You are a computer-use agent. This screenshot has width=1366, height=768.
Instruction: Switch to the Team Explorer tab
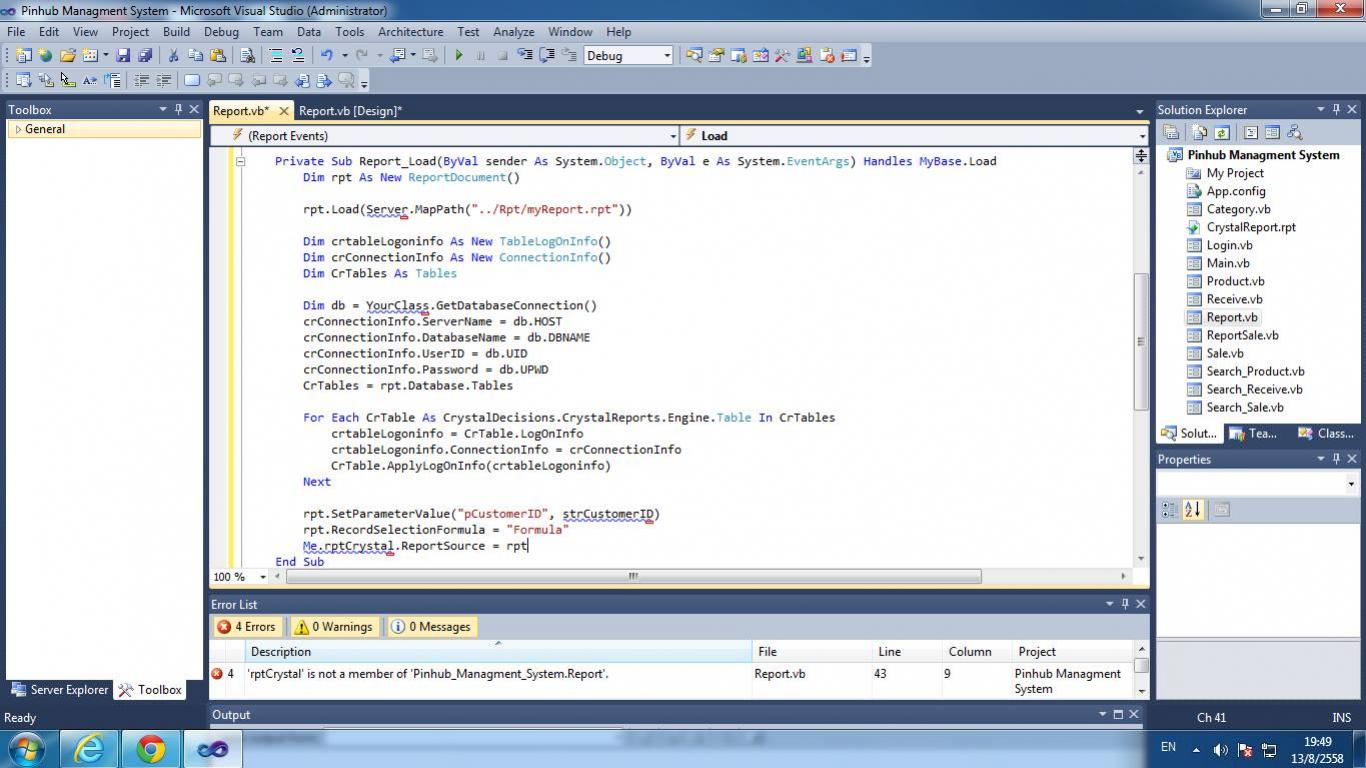click(1253, 434)
